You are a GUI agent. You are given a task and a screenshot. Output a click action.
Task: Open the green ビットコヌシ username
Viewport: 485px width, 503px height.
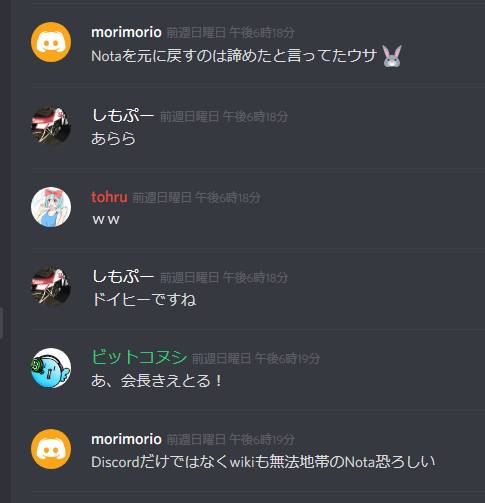139,357
